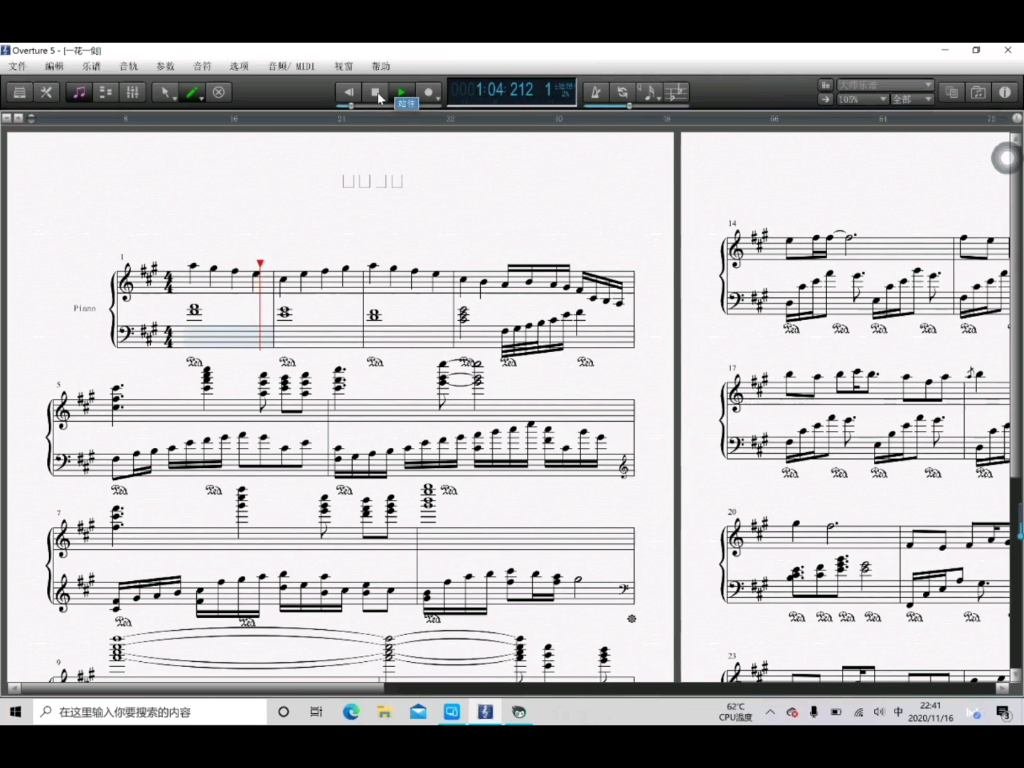Open the Windows Start menu

[x=16, y=712]
